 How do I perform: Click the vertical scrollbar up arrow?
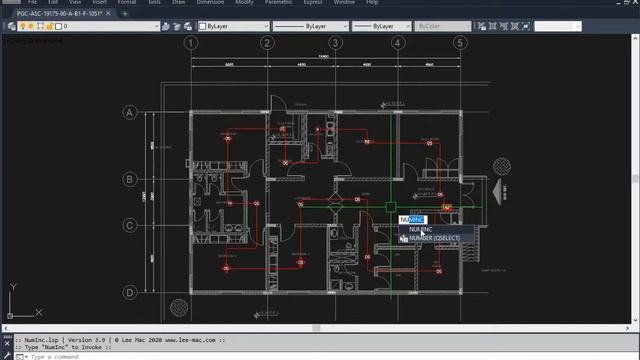pos(635,38)
